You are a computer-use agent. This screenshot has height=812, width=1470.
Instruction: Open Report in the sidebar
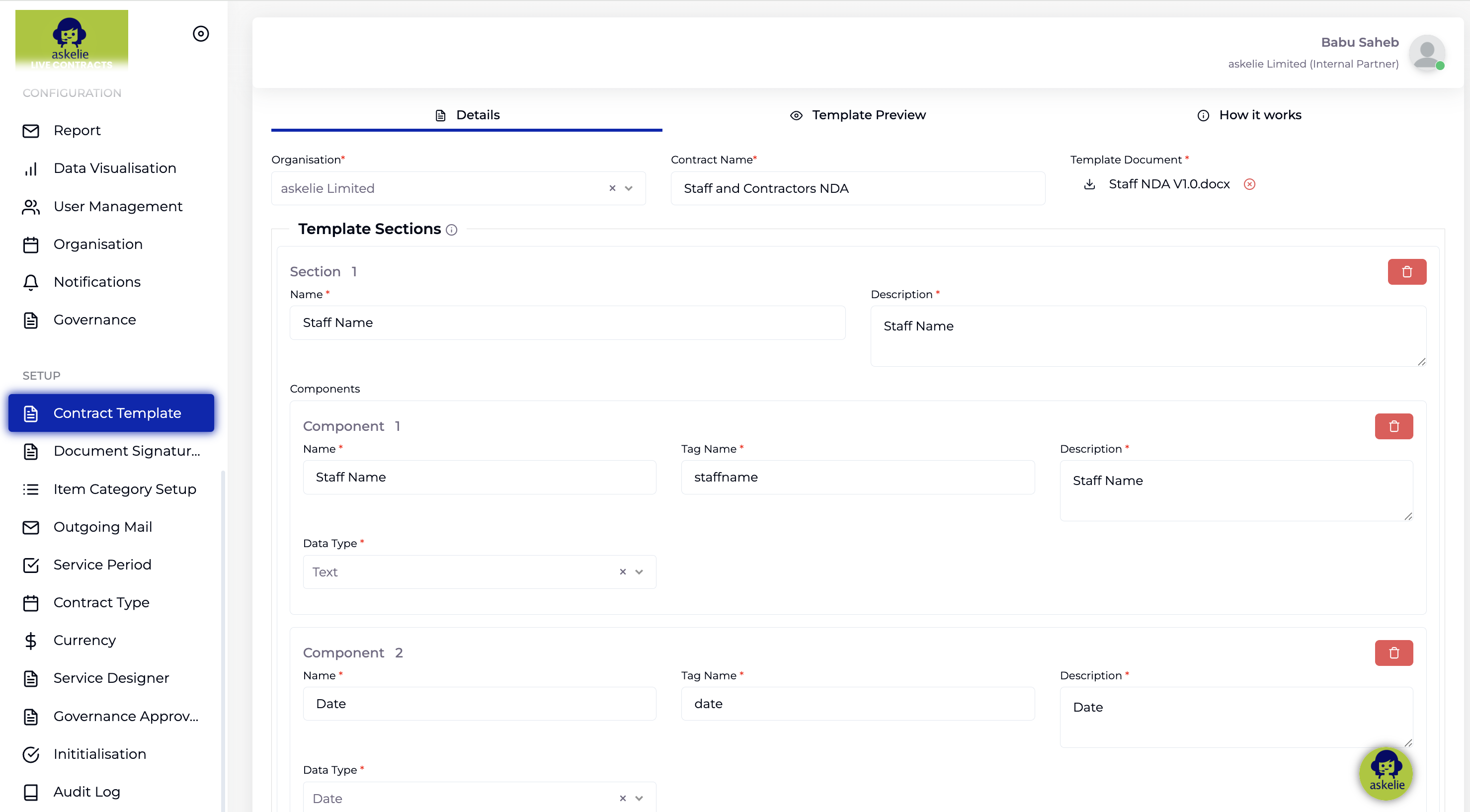77,130
